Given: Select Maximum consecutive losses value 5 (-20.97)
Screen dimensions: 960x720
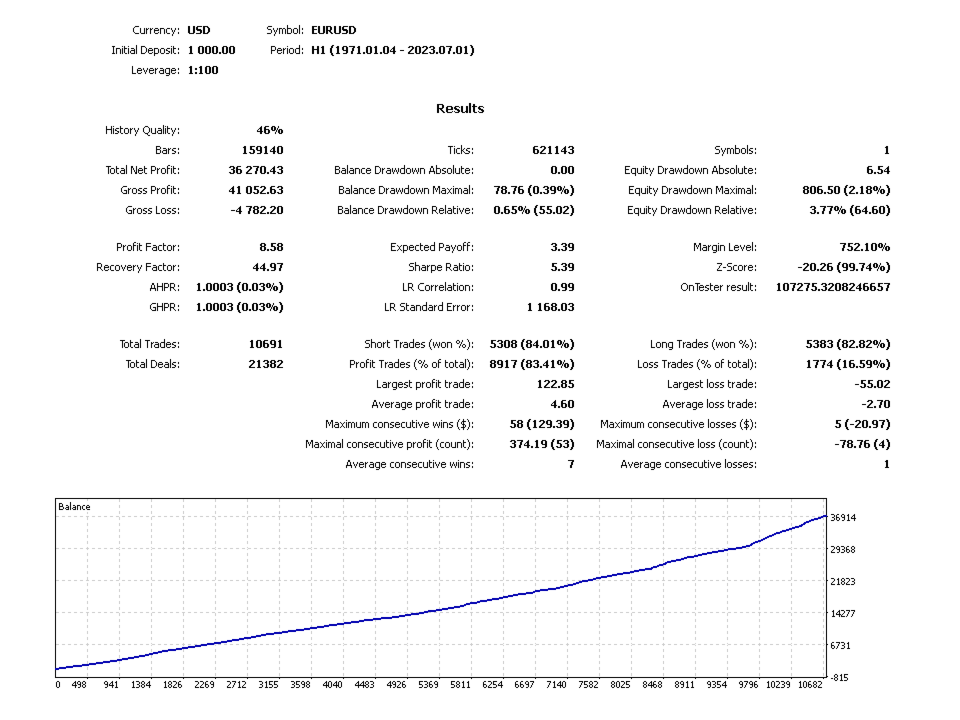Looking at the screenshot, I should point(862,424).
